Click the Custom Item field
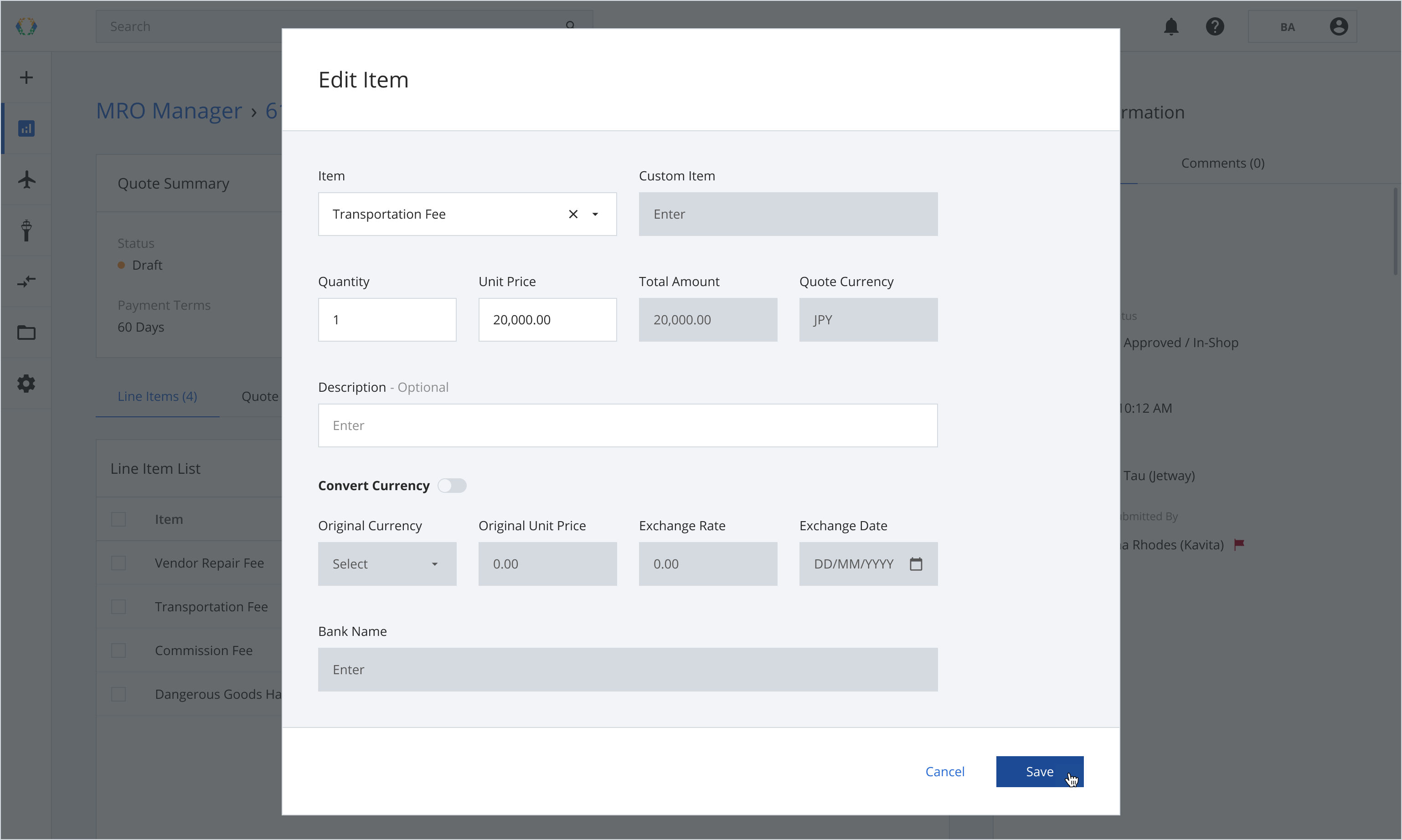This screenshot has width=1402, height=840. pyautogui.click(x=788, y=214)
